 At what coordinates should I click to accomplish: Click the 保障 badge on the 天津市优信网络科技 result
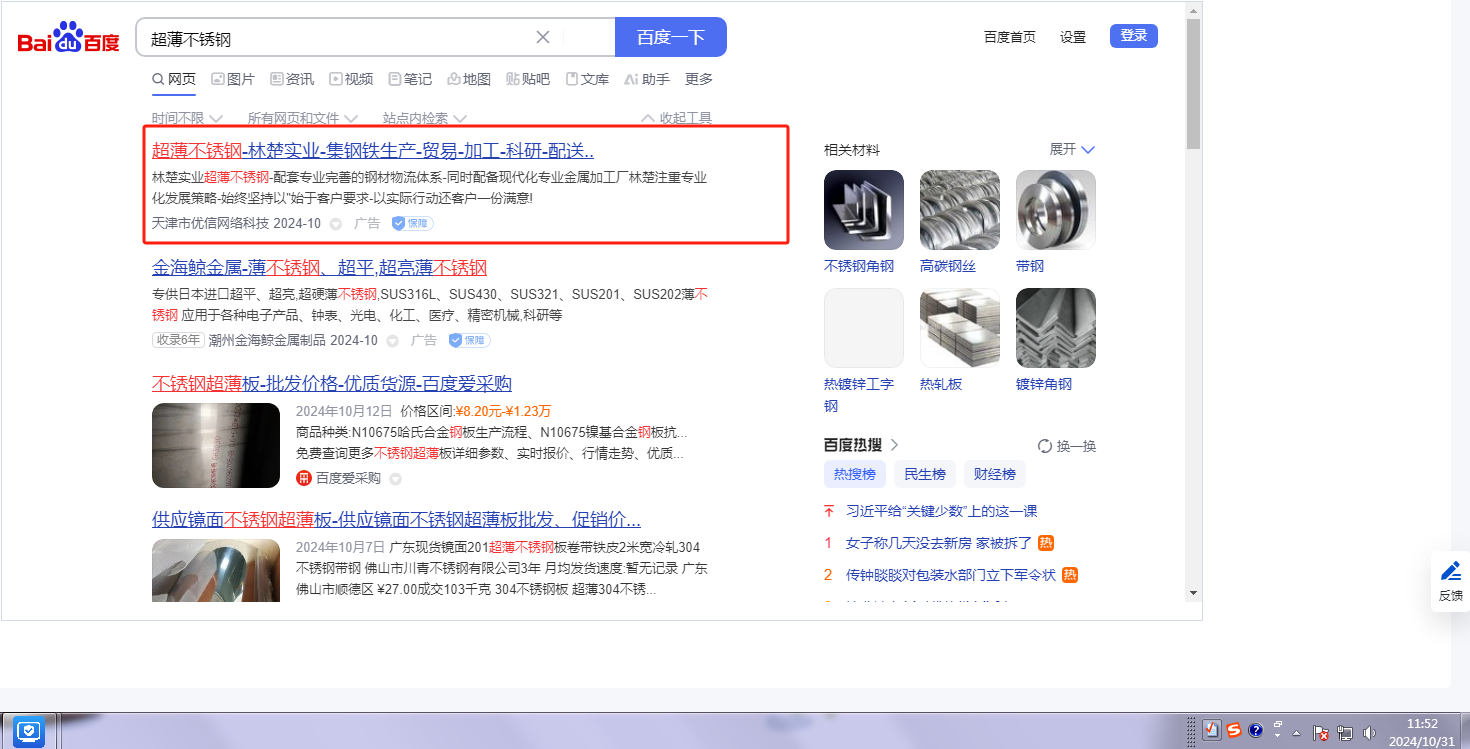[412, 223]
